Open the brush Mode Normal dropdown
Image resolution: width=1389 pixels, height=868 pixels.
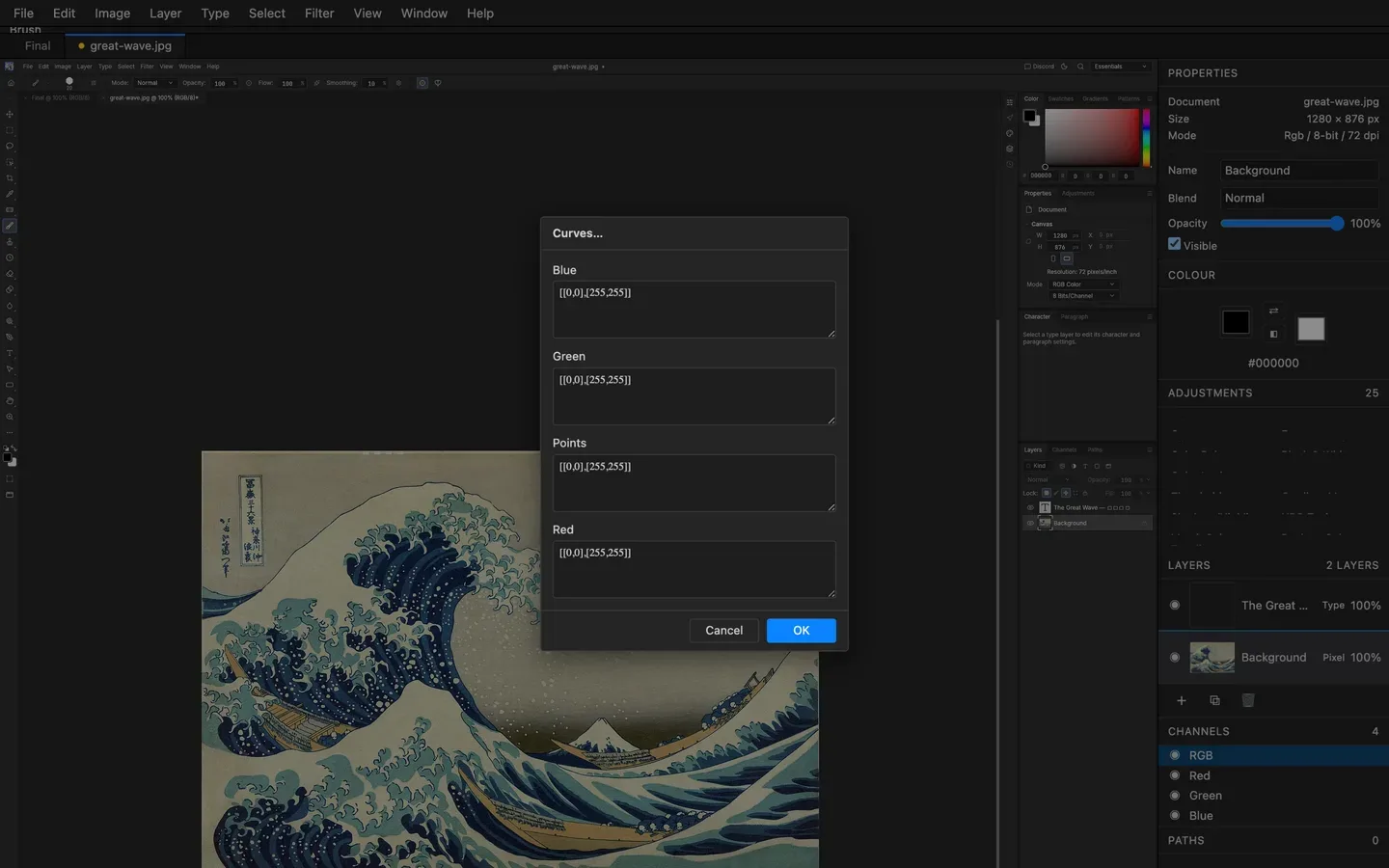pos(154,83)
